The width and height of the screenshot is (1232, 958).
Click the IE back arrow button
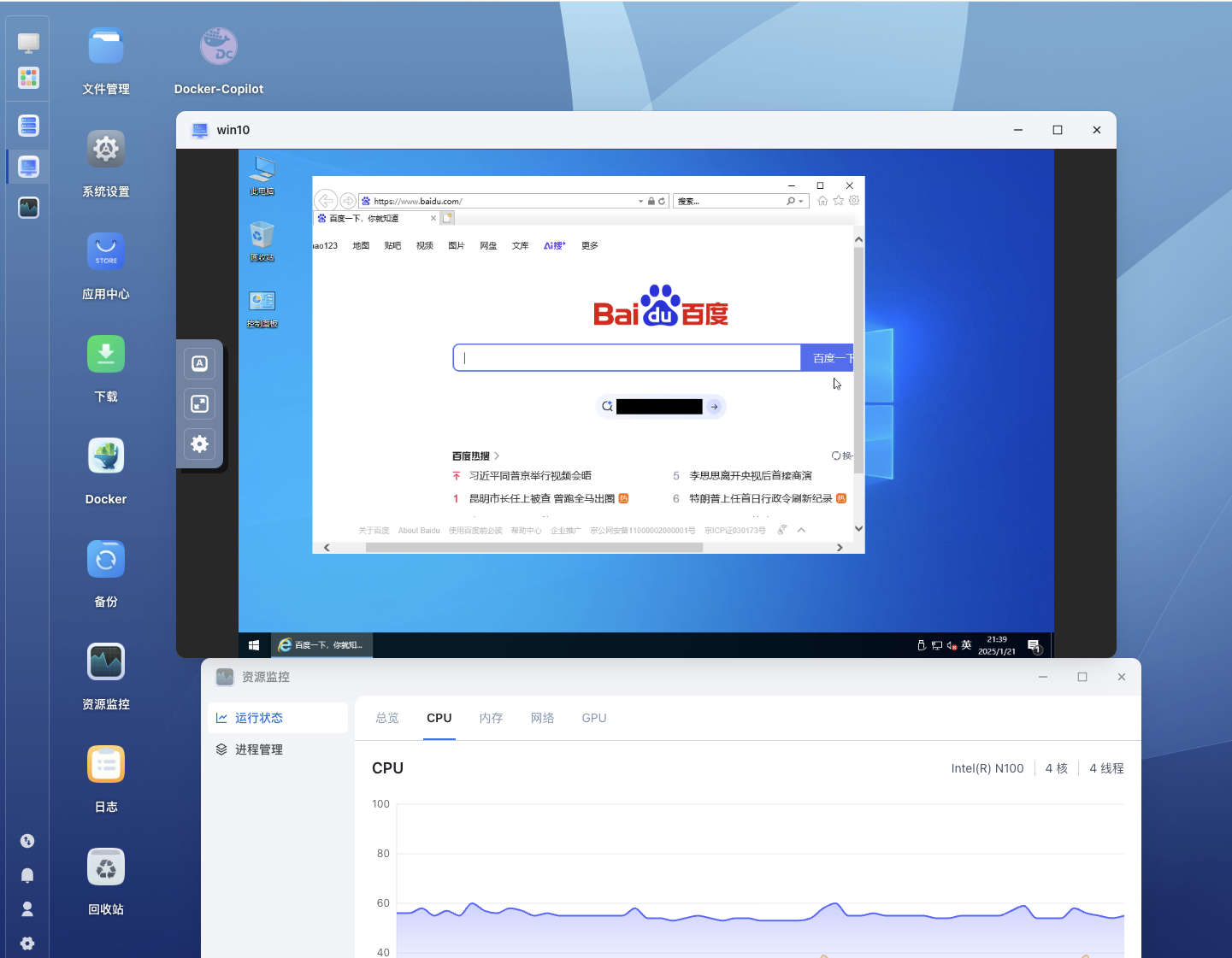pos(326,201)
